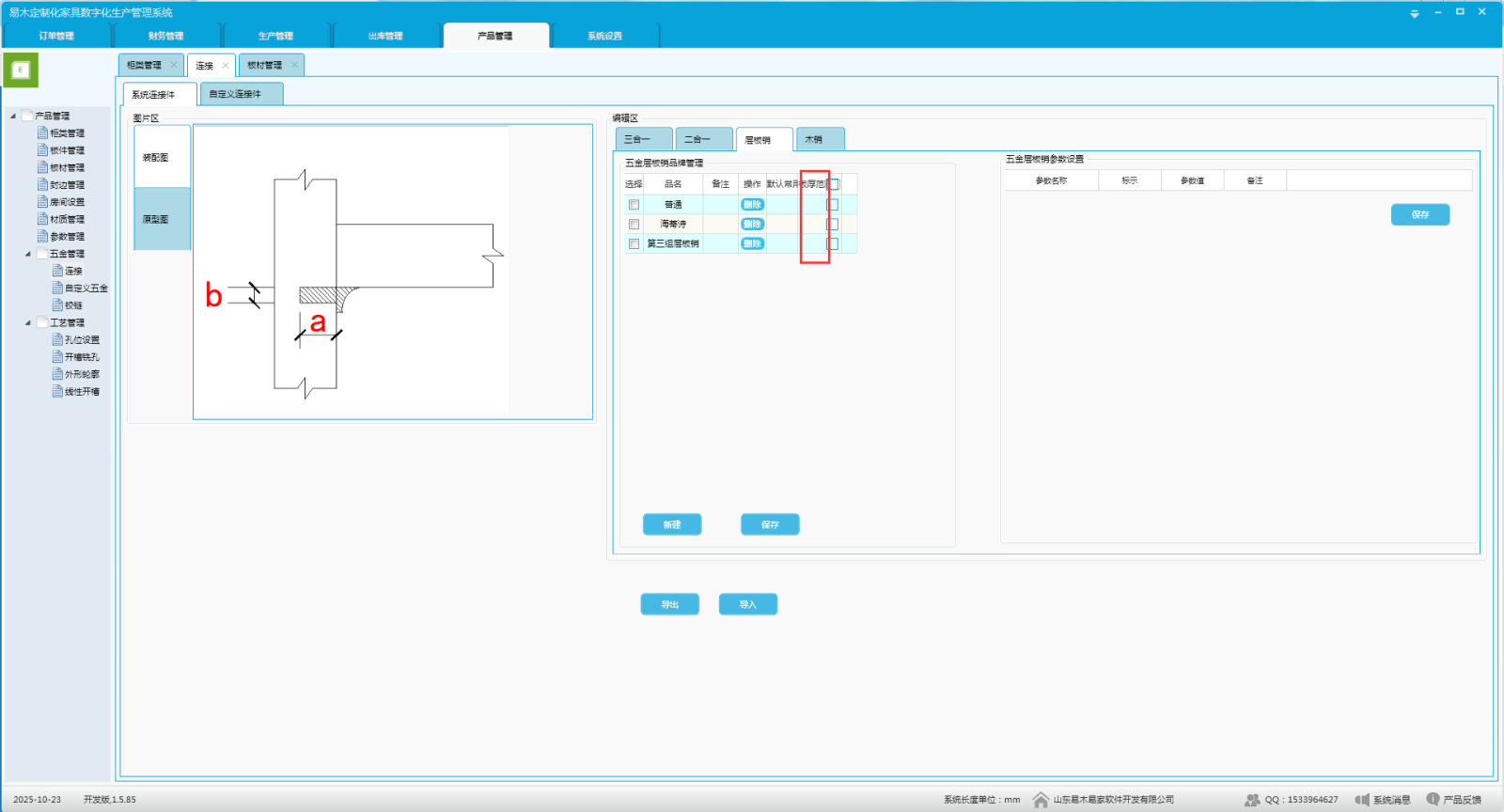Open 系统消息 speaker icon
Viewport: 1504px width, 812px height.
click(x=1362, y=800)
